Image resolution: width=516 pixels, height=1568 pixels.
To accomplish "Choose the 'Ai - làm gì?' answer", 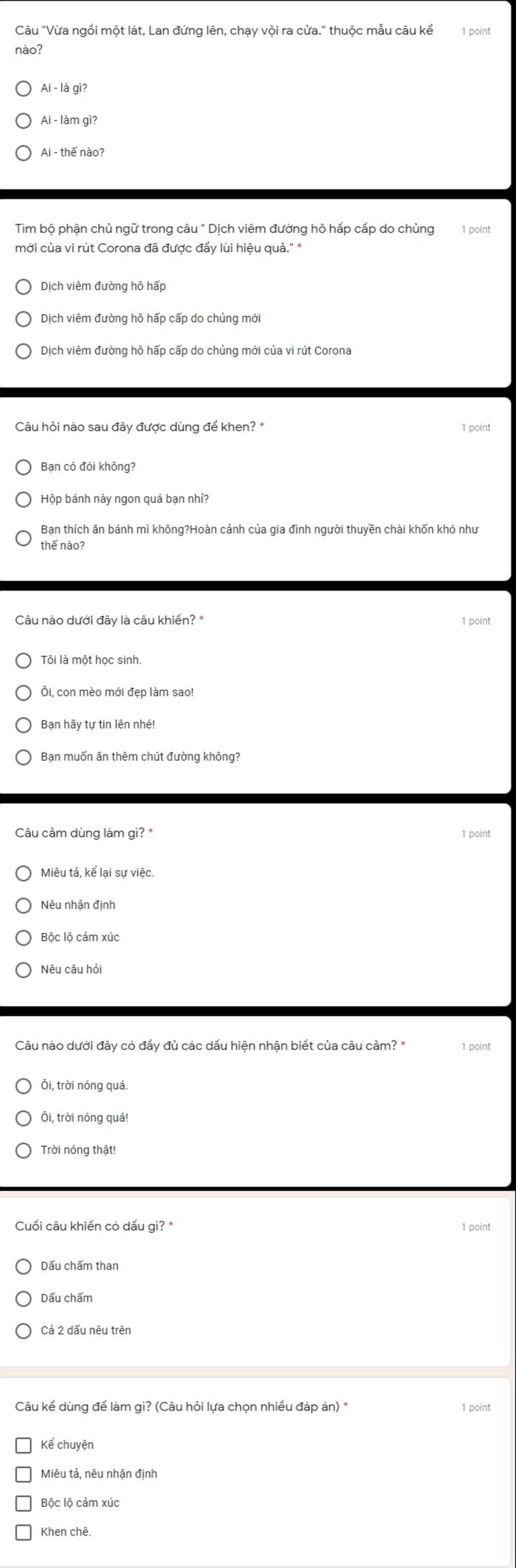I will click(x=23, y=121).
